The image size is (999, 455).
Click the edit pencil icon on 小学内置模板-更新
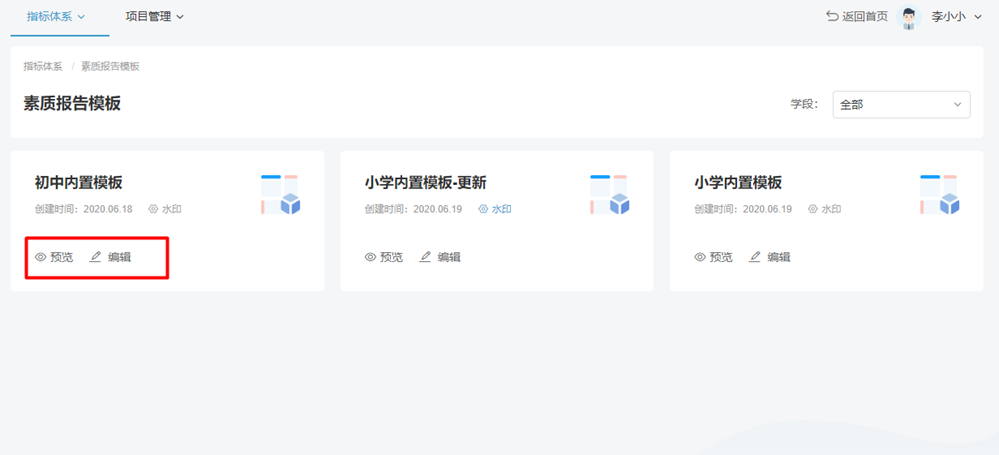point(425,257)
